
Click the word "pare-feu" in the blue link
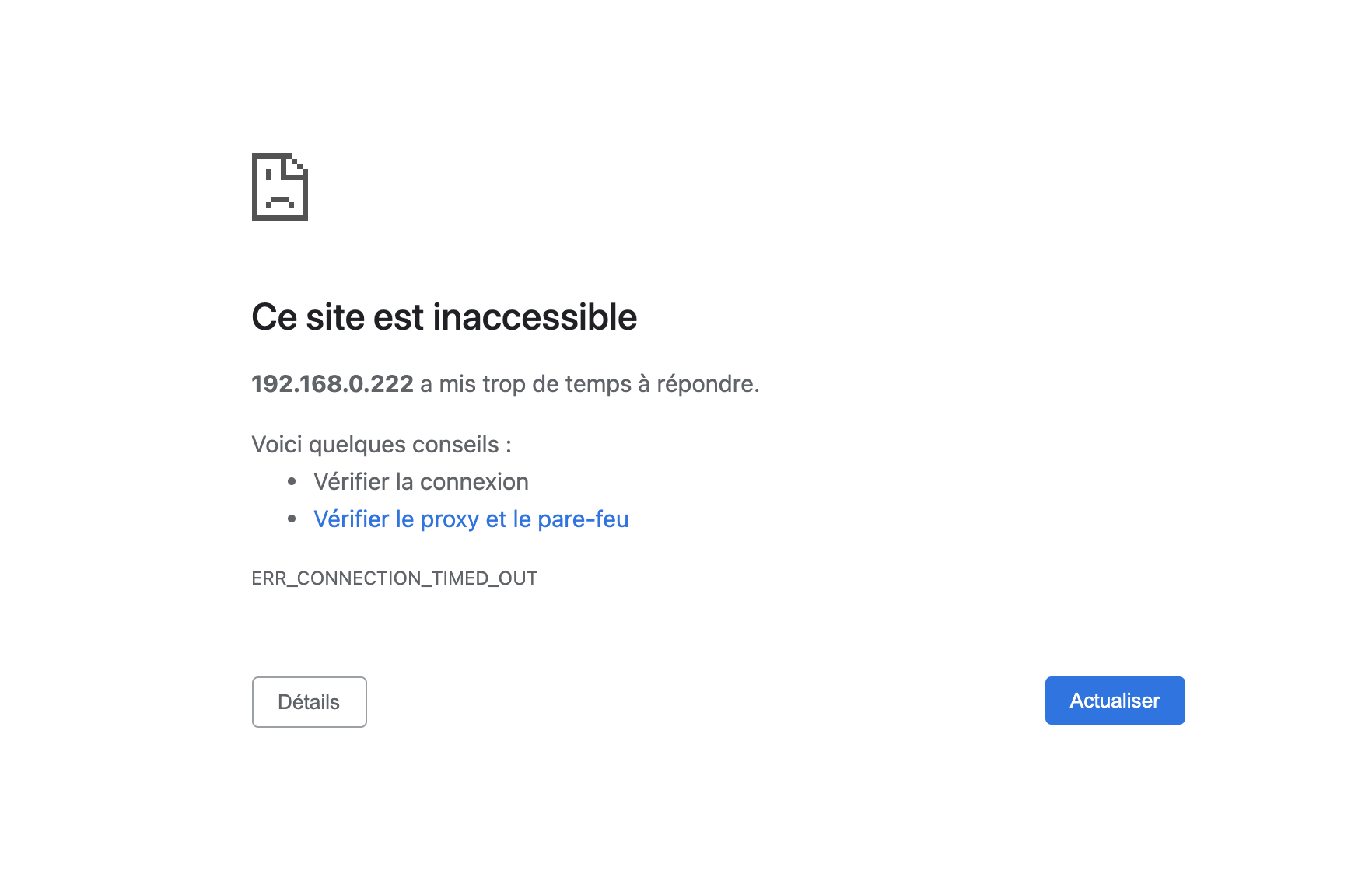click(583, 519)
